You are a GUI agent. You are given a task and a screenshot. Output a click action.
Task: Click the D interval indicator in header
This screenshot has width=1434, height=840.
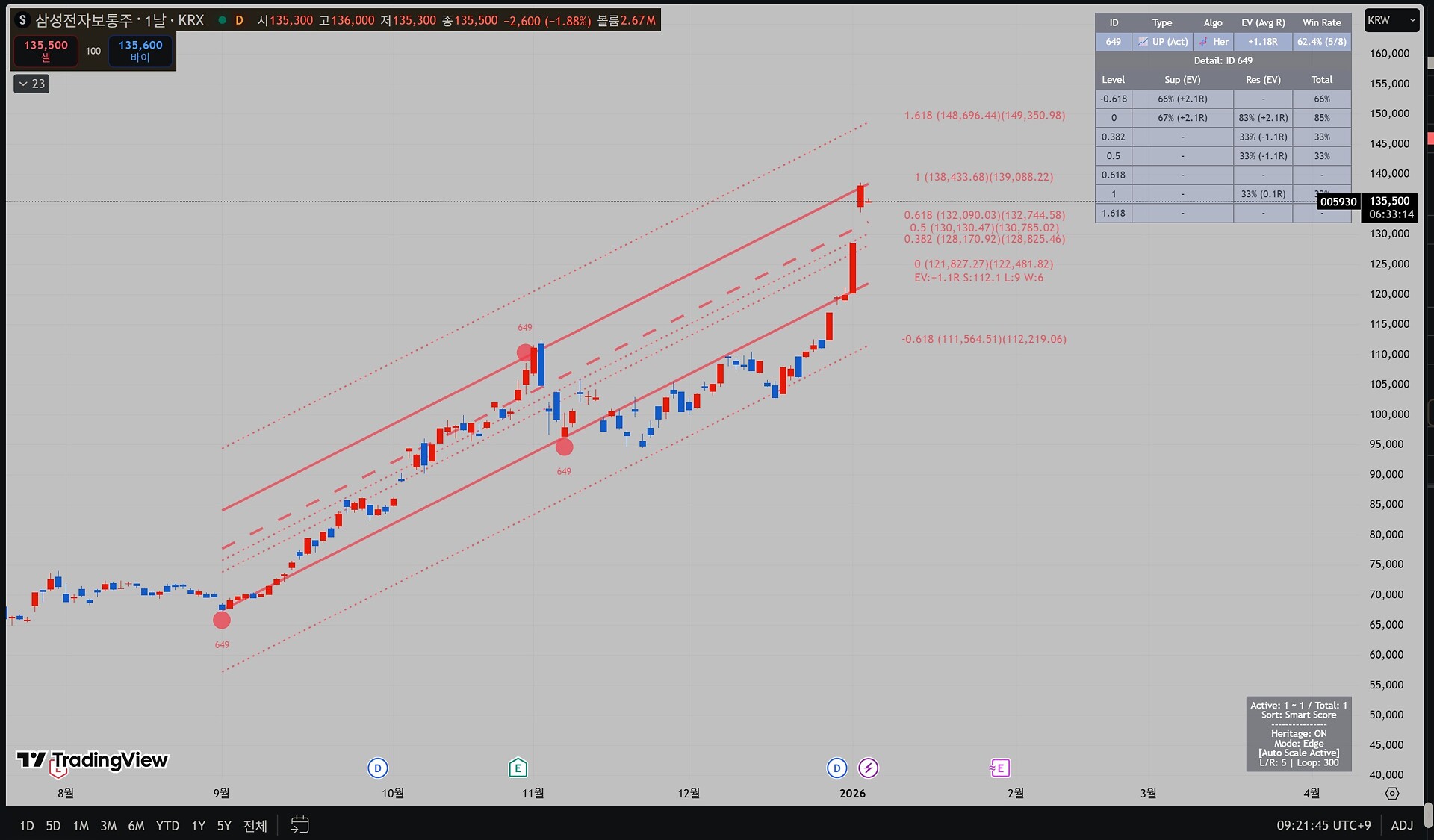coord(239,20)
